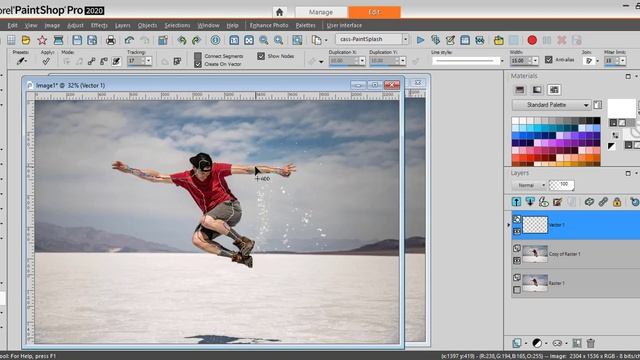The height and width of the screenshot is (360, 640).
Task: Swap materials with the black-white icon
Action: coord(611,146)
